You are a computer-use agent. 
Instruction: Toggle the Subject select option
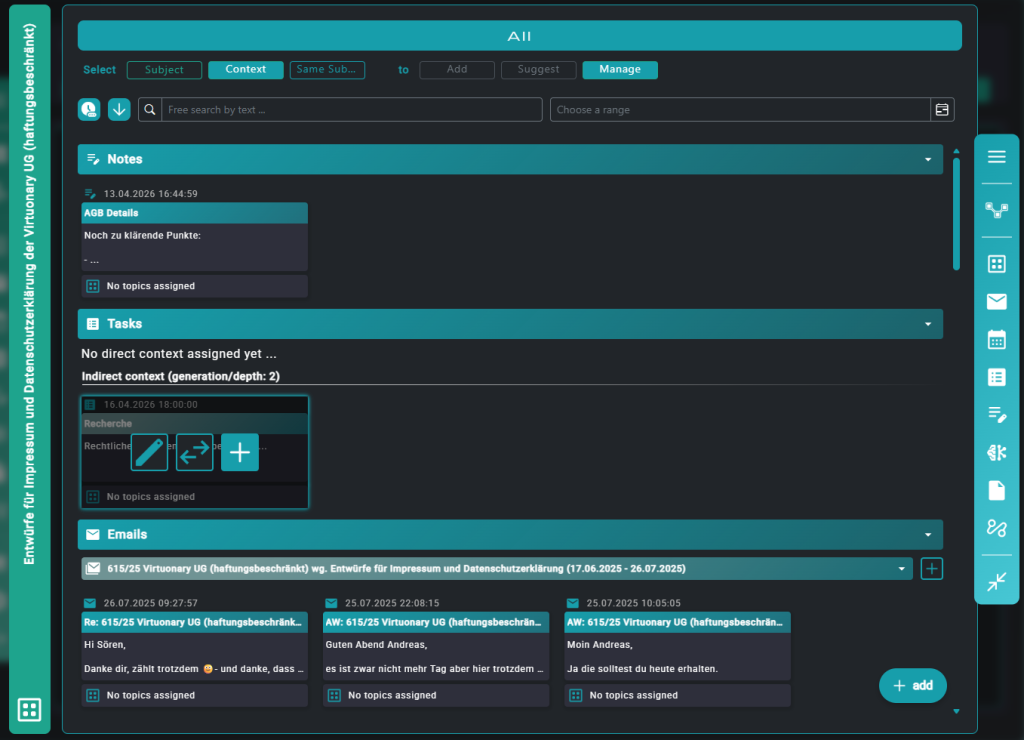(164, 70)
